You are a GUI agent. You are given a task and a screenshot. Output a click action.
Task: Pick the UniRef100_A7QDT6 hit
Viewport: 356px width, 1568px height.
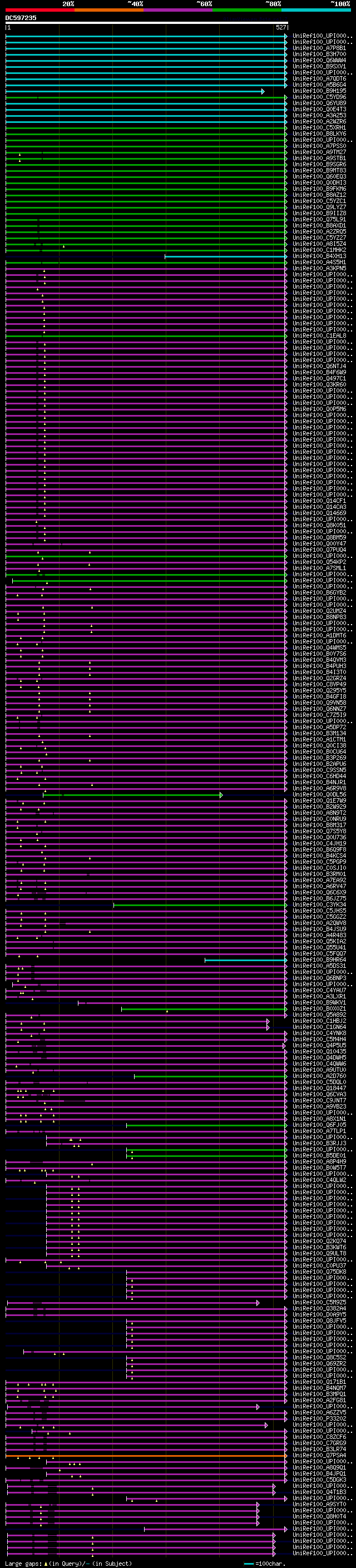click(319, 78)
